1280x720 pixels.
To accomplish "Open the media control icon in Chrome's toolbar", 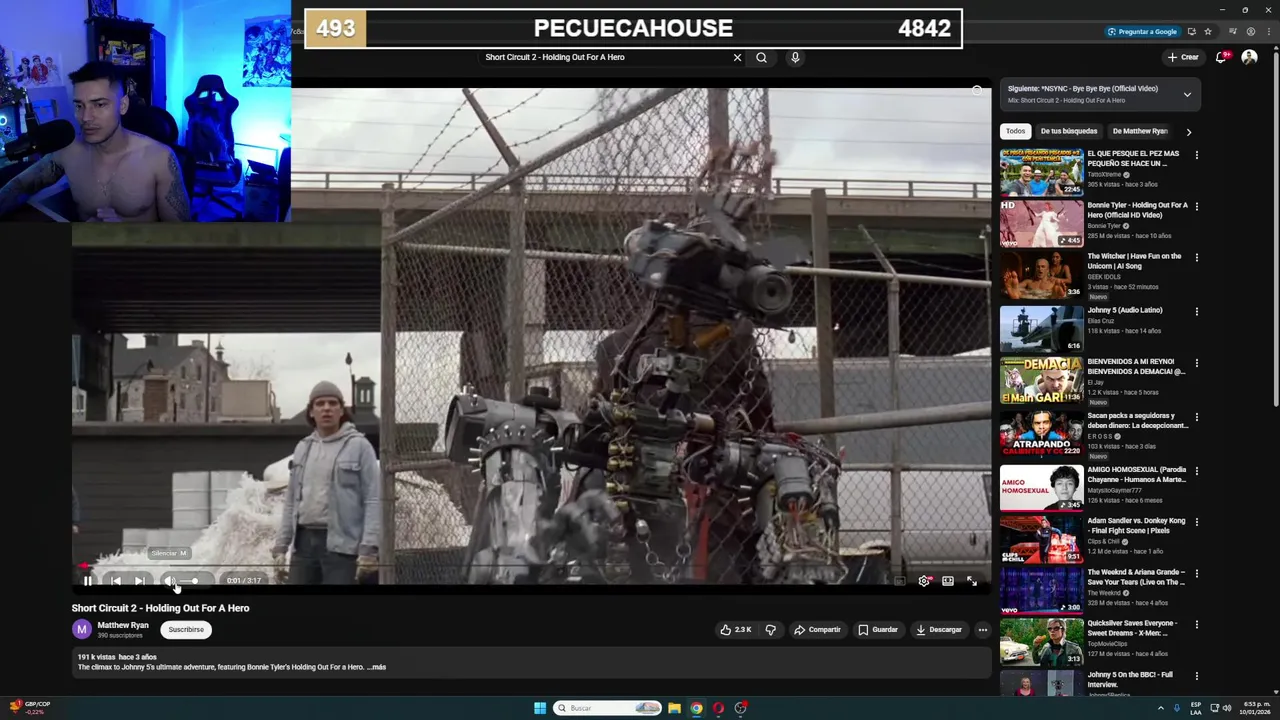I will (x=1235, y=31).
